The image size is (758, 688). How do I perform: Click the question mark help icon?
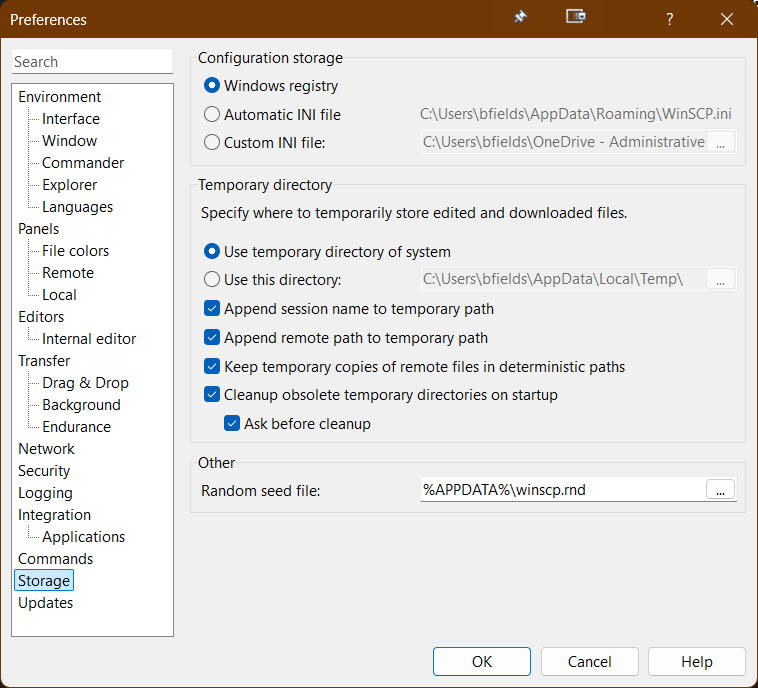pos(669,19)
